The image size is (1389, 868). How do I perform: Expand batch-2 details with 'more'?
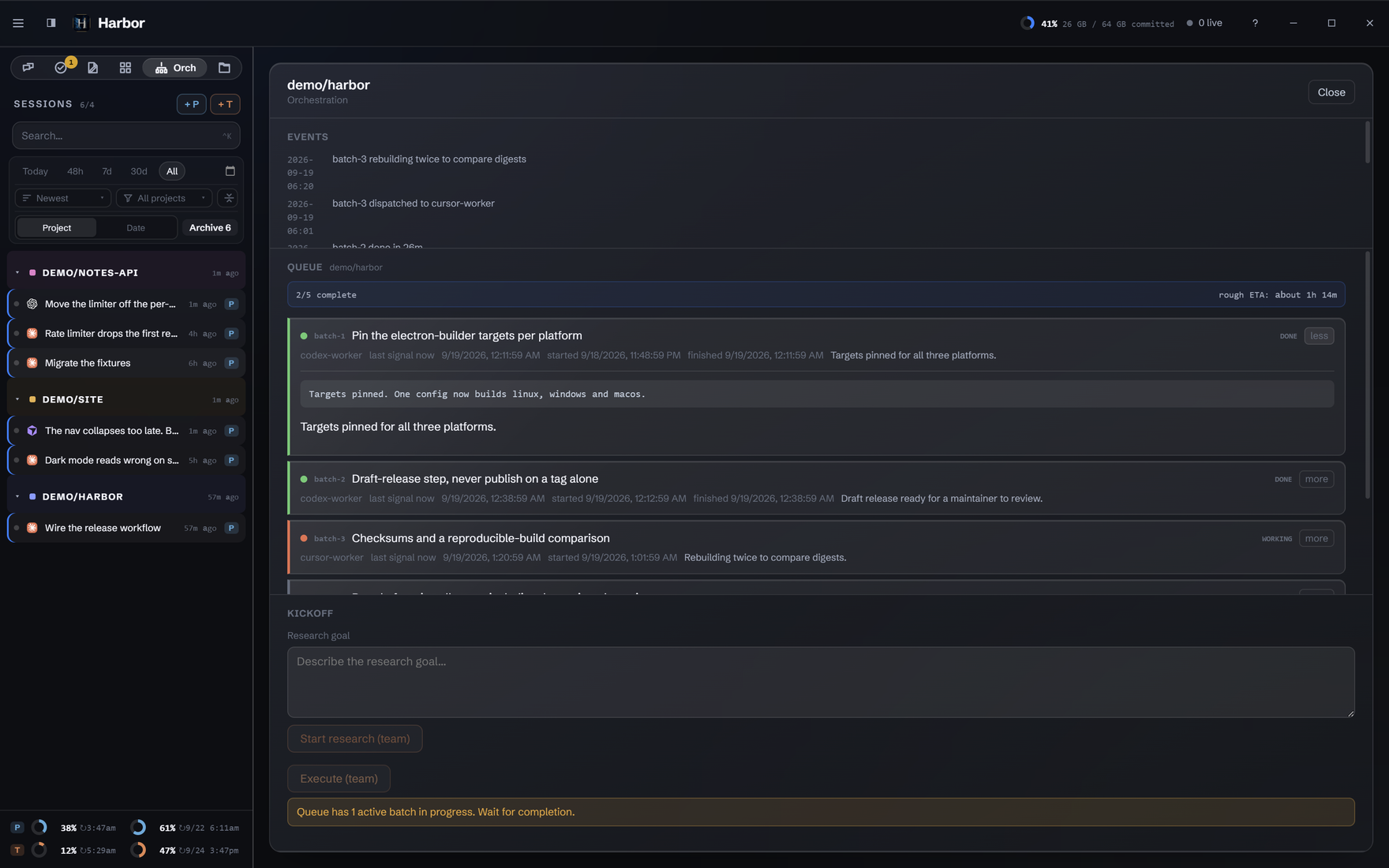1316,479
